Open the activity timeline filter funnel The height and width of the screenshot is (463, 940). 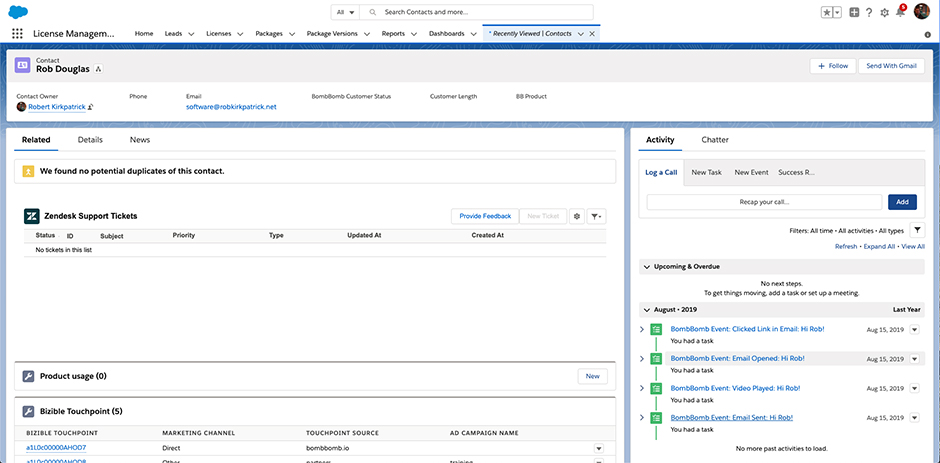coord(917,230)
